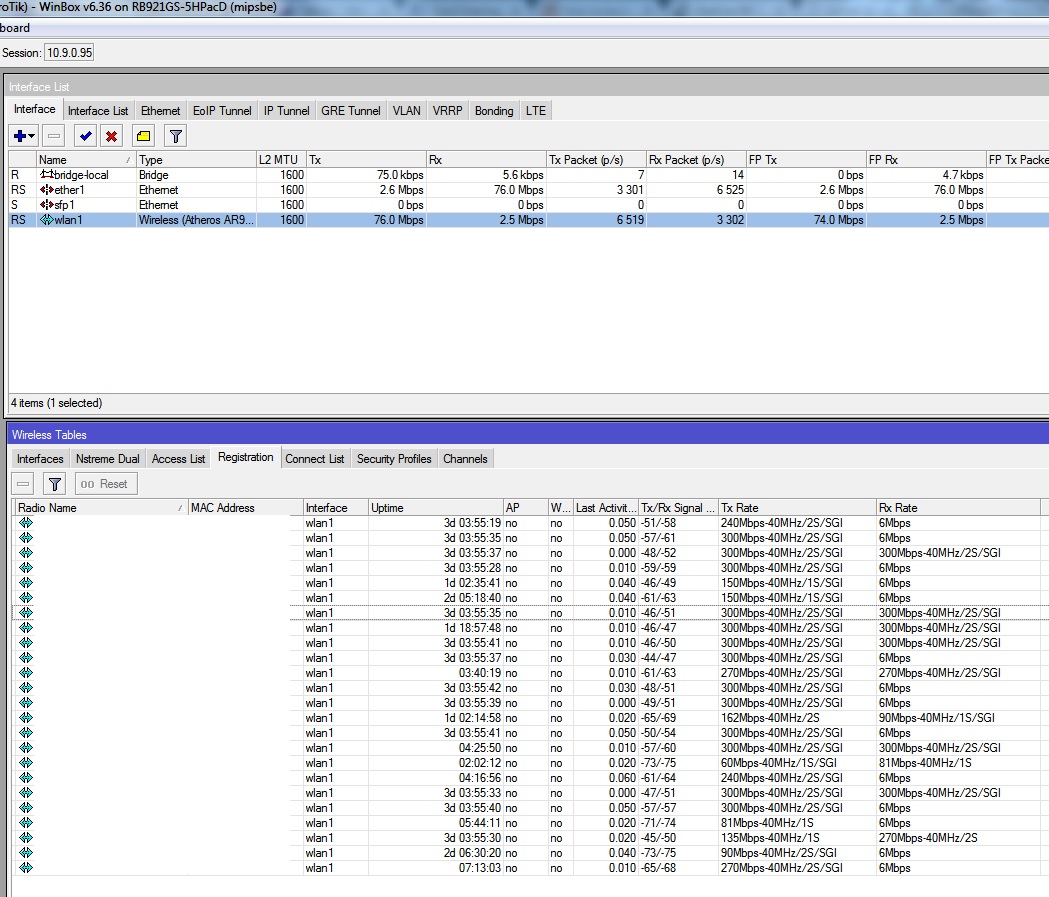Screen dimensions: 1049x897
Task: Open the Bonding tab
Action: pos(494,111)
